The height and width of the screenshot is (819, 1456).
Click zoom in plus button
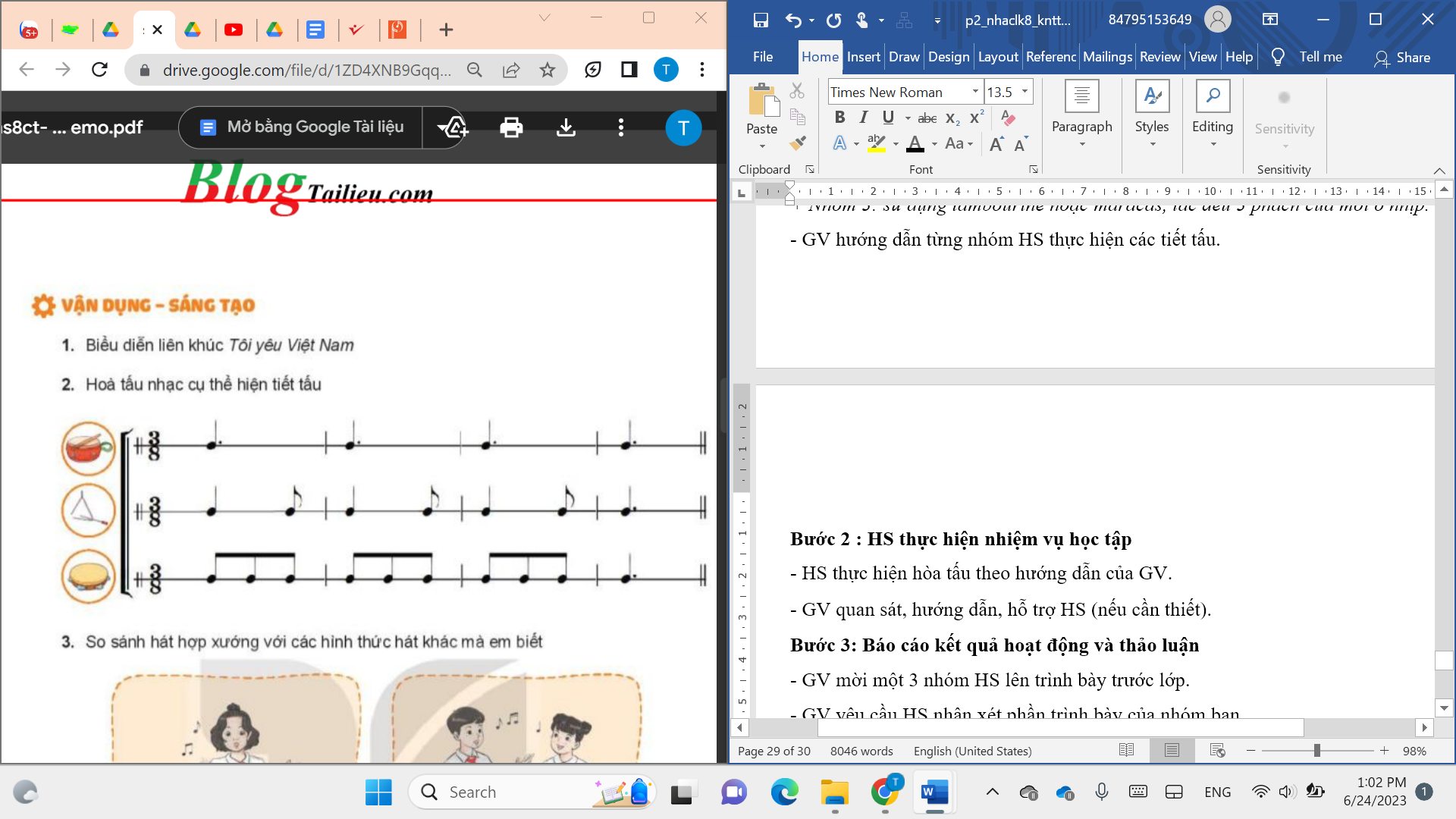pos(1384,751)
